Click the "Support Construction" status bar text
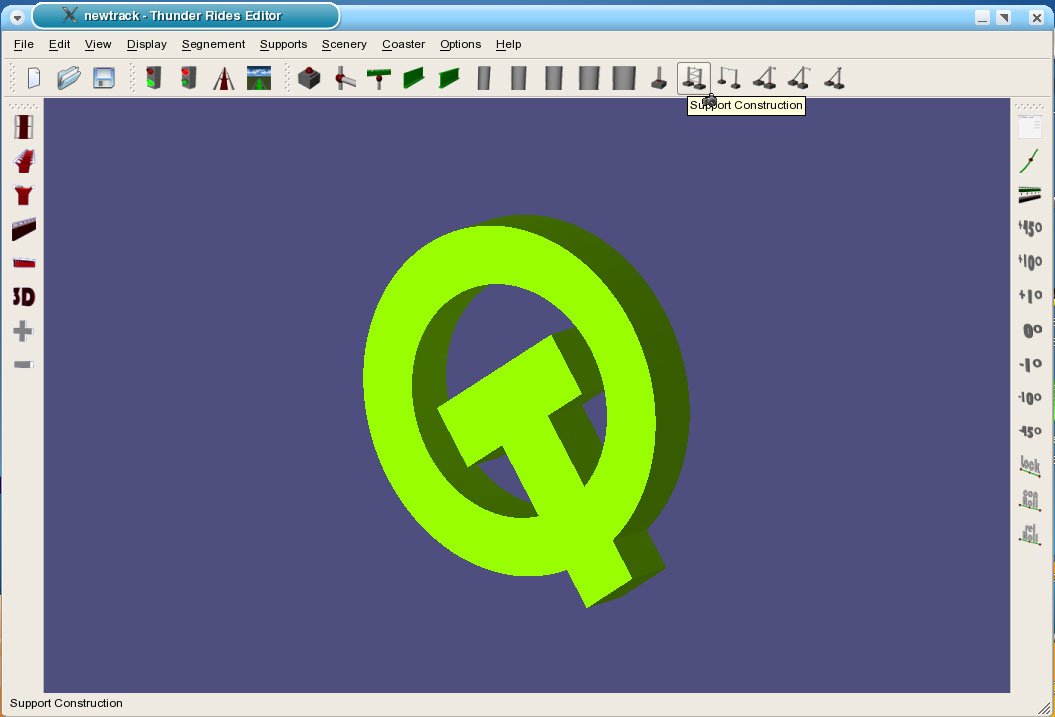 (66, 703)
